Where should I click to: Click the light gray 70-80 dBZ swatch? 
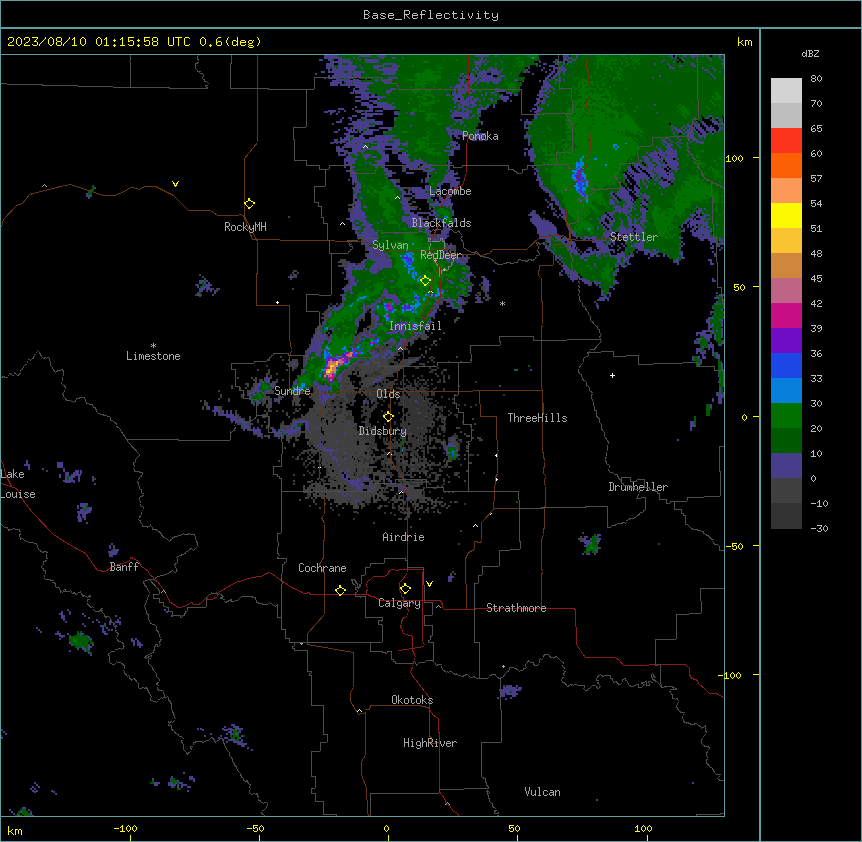(786, 91)
